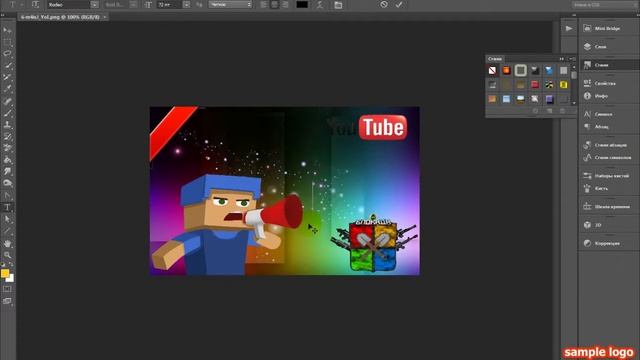Toggle the text orientation
The height and width of the screenshot is (360, 640).
(x=36, y=4)
